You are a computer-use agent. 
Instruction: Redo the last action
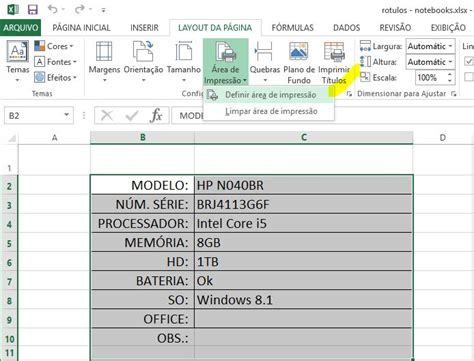(x=79, y=9)
